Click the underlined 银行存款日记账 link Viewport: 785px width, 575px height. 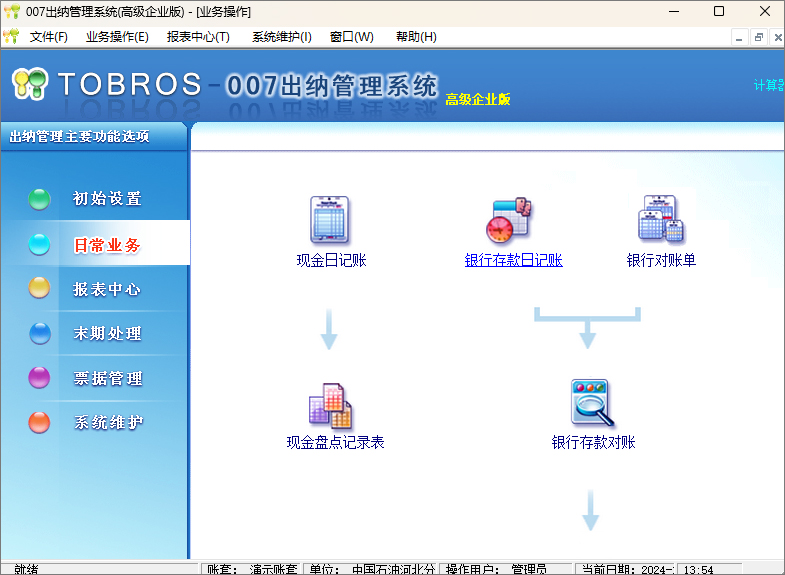pos(514,260)
